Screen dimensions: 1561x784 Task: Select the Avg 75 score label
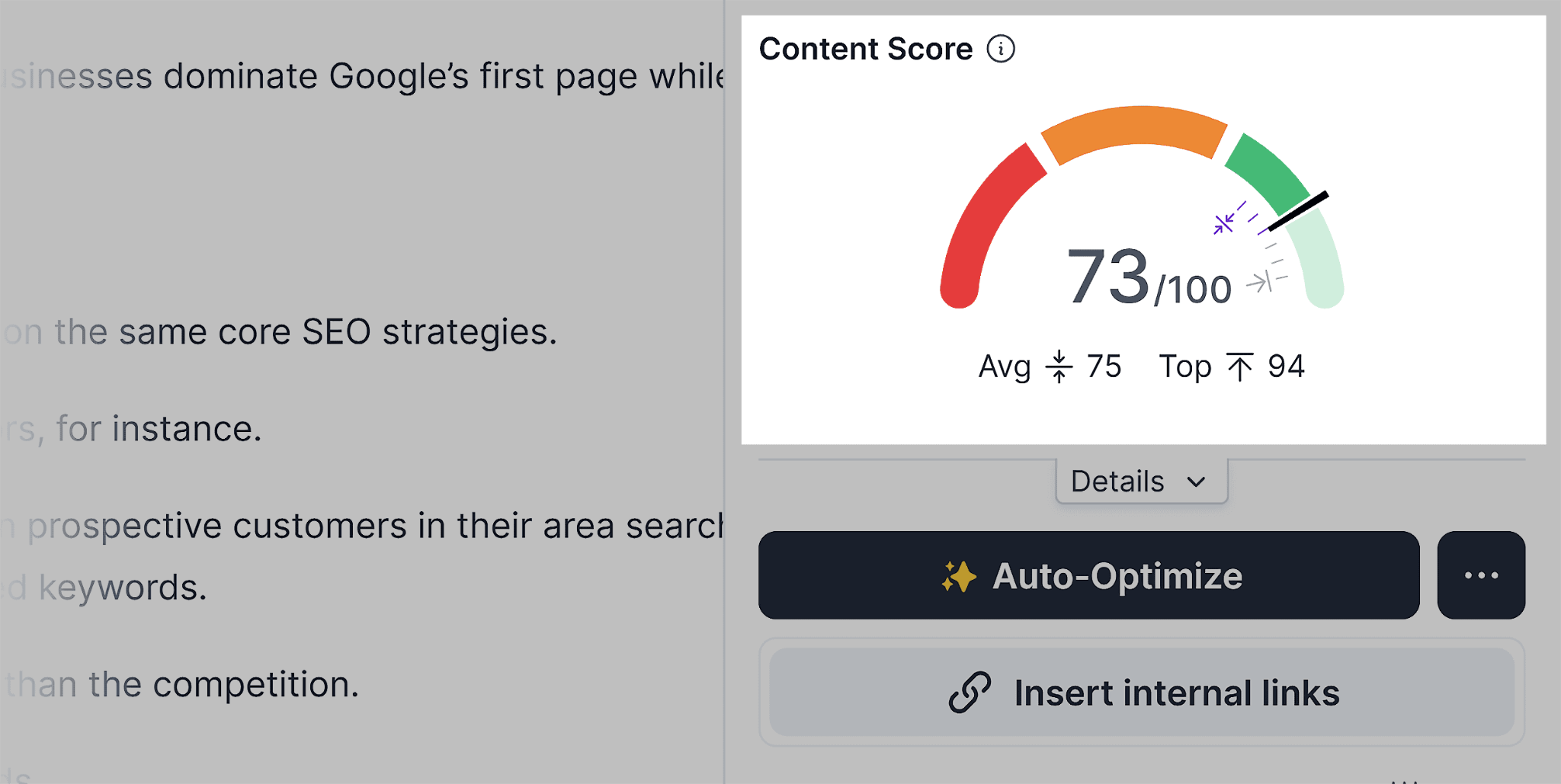1049,366
